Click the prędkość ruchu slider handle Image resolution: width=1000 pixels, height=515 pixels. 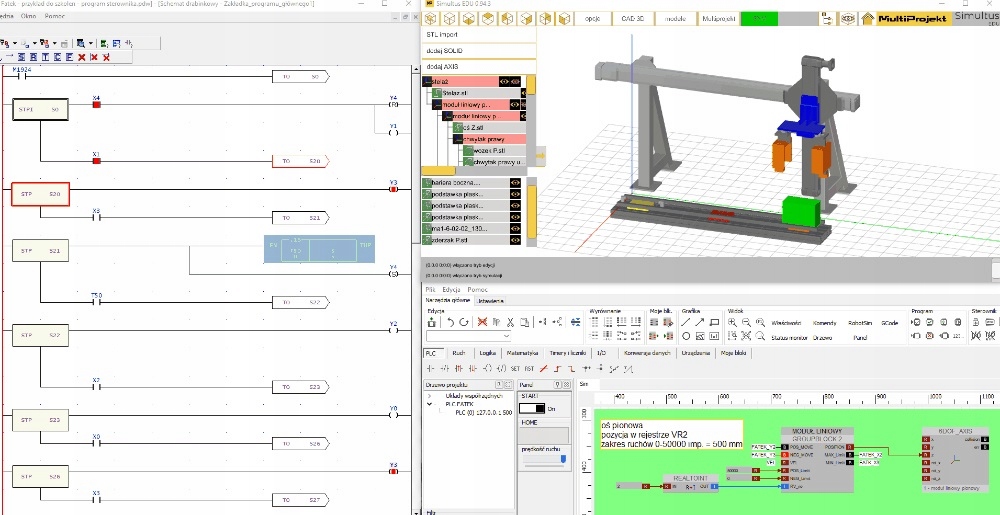coord(564,458)
